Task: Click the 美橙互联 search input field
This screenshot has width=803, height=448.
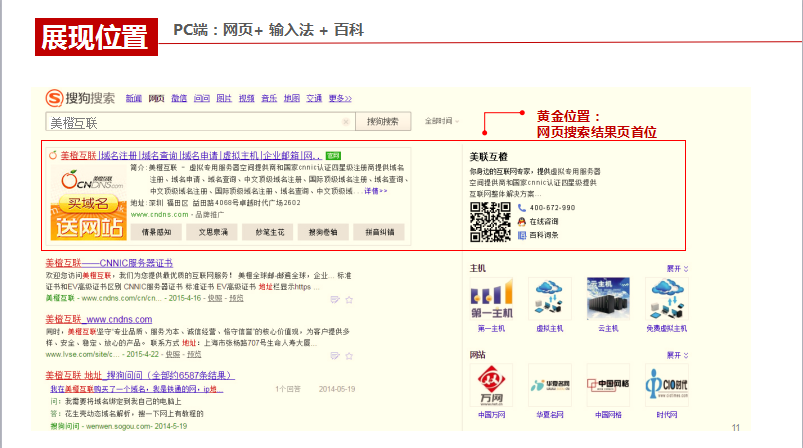Action: [x=200, y=122]
